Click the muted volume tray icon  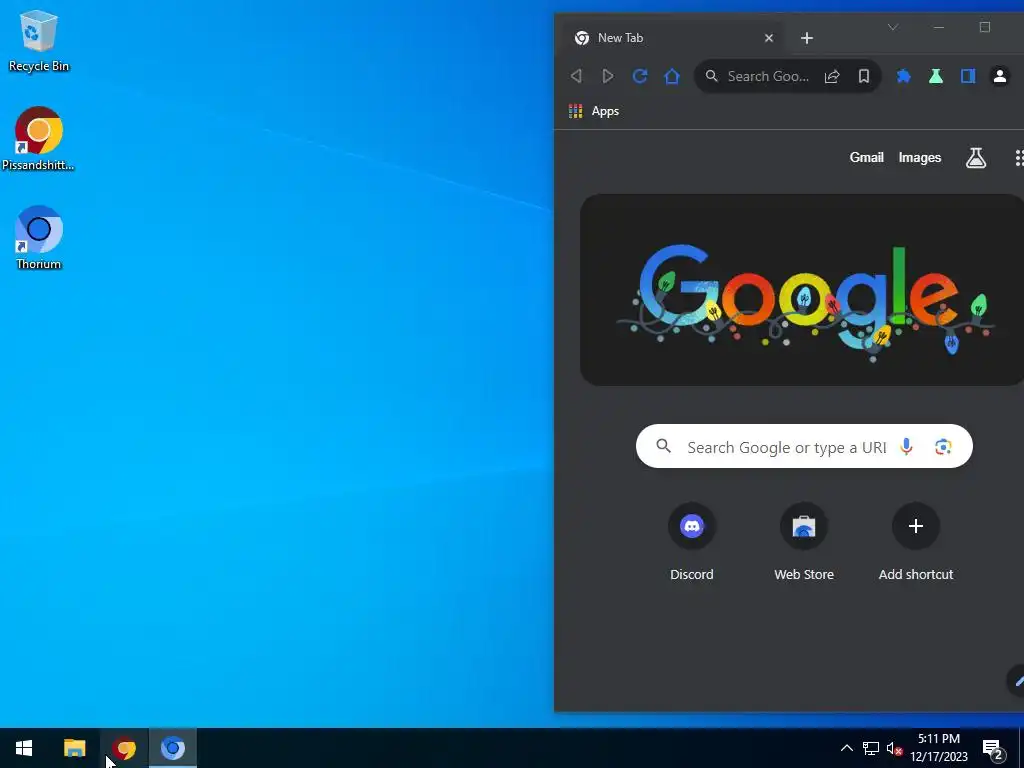[x=894, y=748]
